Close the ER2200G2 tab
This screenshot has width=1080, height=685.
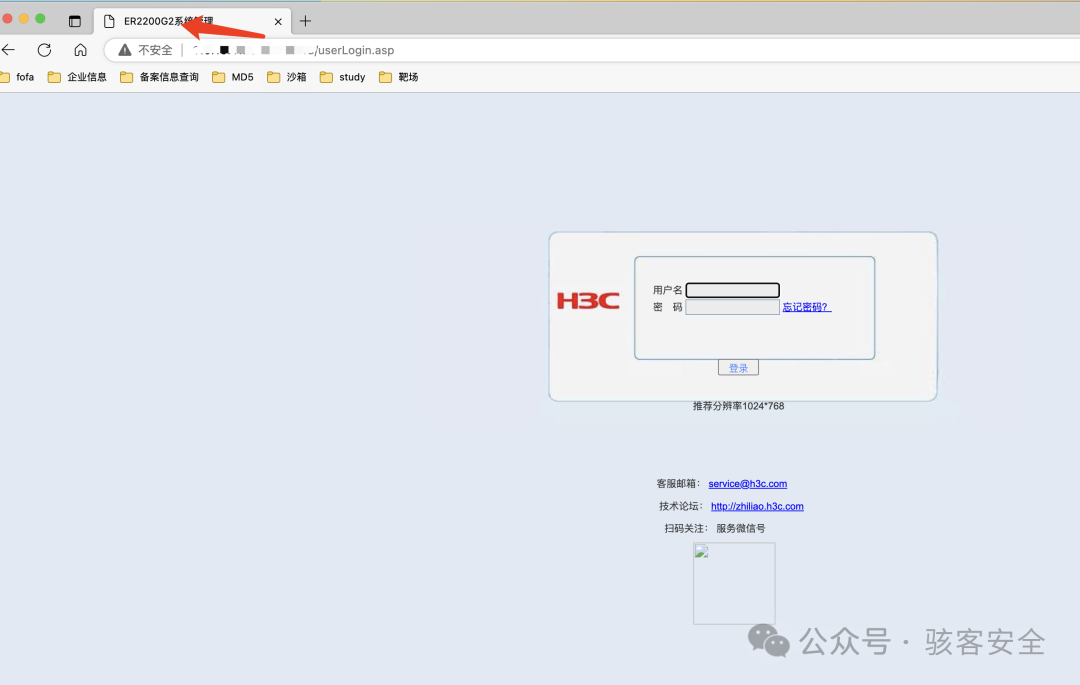coord(278,21)
